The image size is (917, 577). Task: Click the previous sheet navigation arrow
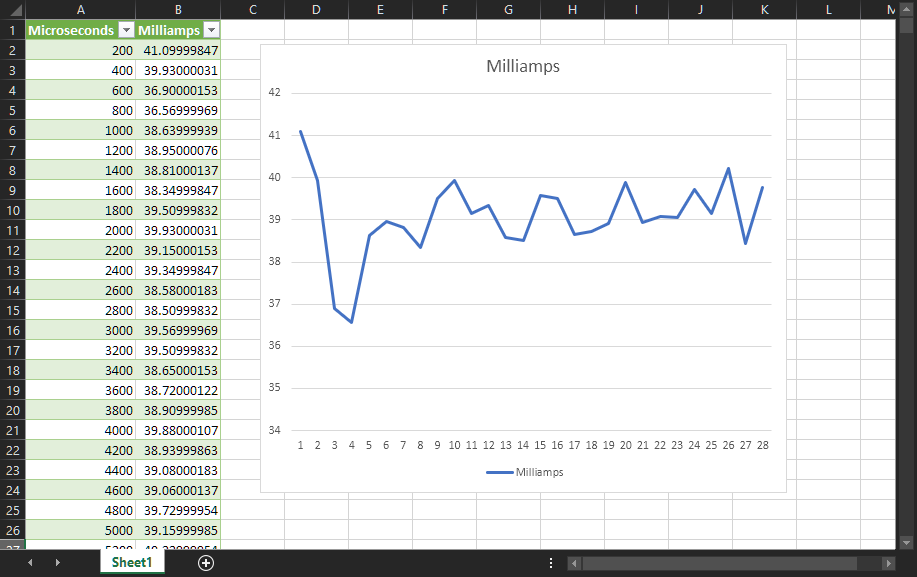tap(30, 563)
